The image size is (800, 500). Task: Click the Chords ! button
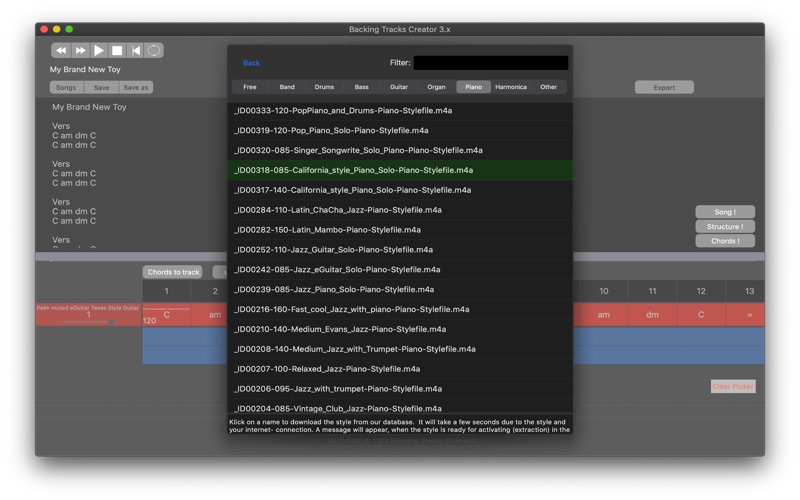(724, 241)
